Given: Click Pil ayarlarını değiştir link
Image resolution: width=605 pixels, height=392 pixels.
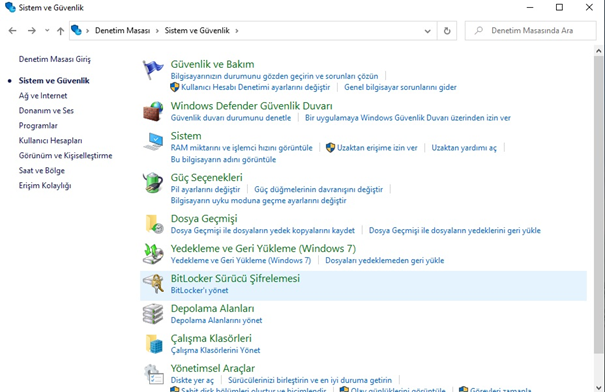Looking at the screenshot, I should tap(205, 189).
